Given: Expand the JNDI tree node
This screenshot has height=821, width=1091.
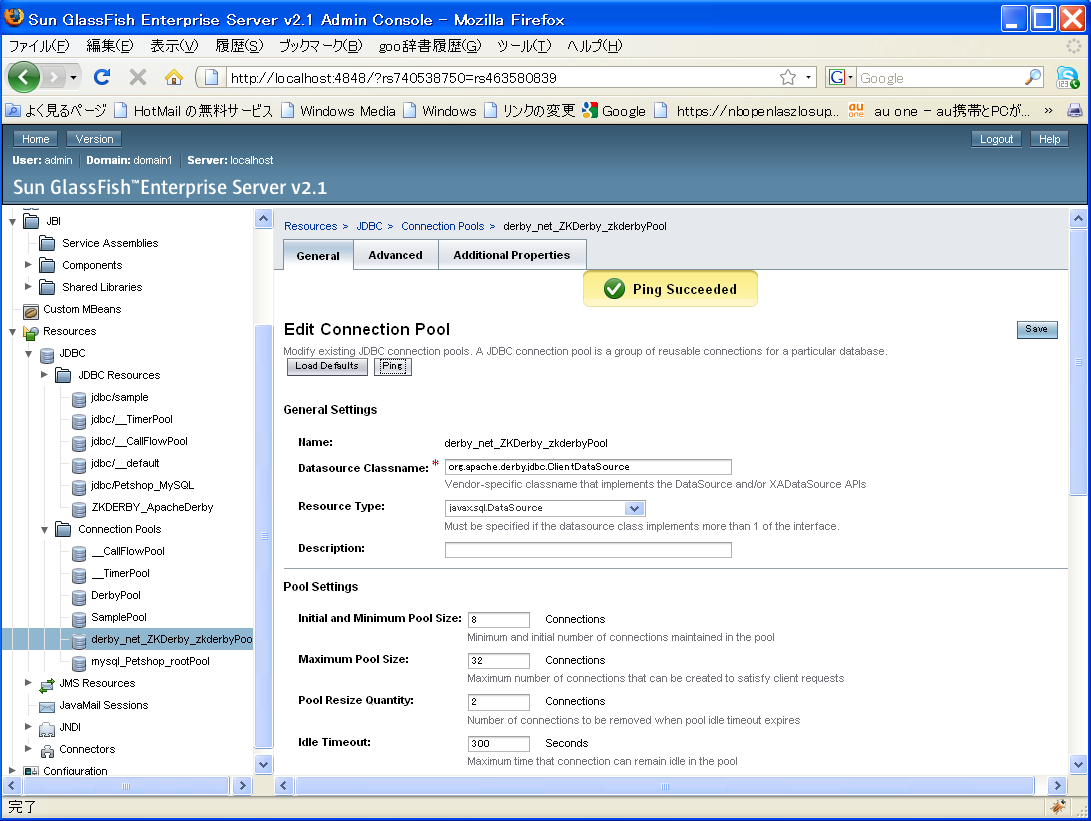Looking at the screenshot, I should click(x=29, y=726).
